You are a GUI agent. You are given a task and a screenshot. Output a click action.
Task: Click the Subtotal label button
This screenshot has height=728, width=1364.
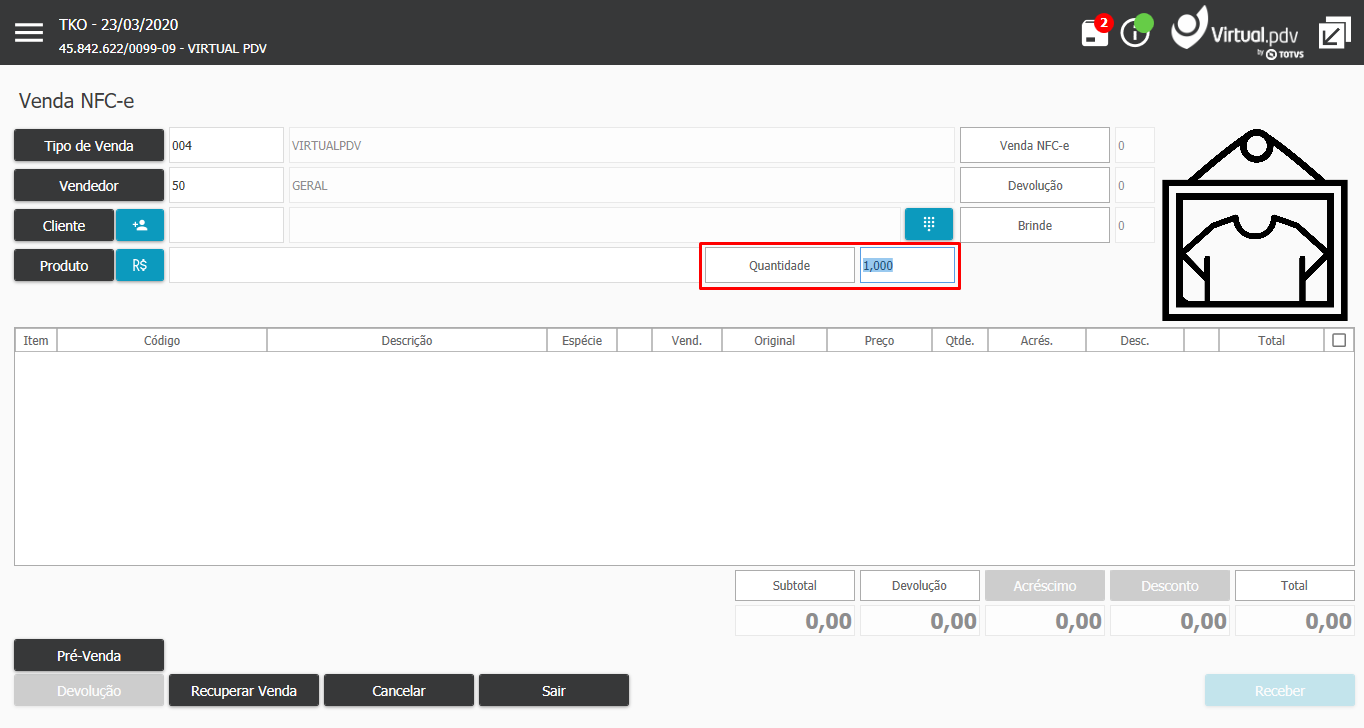[795, 585]
